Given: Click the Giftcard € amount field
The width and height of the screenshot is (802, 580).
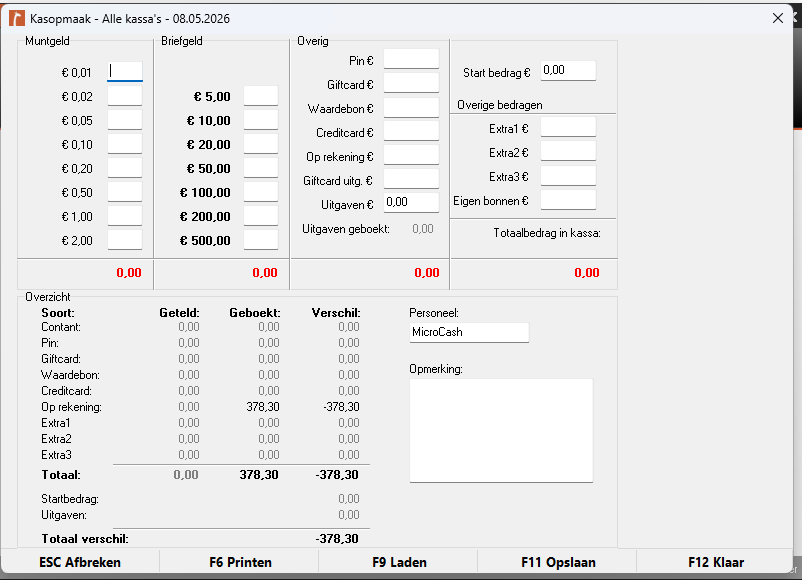Looking at the screenshot, I should 411,83.
